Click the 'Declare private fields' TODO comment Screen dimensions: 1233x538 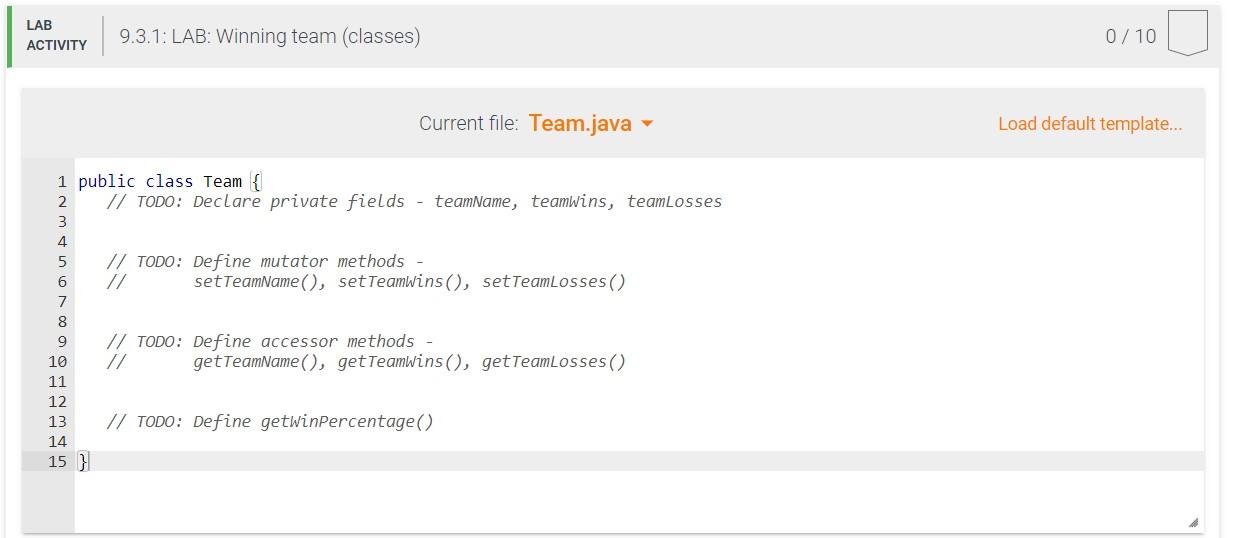tap(414, 201)
